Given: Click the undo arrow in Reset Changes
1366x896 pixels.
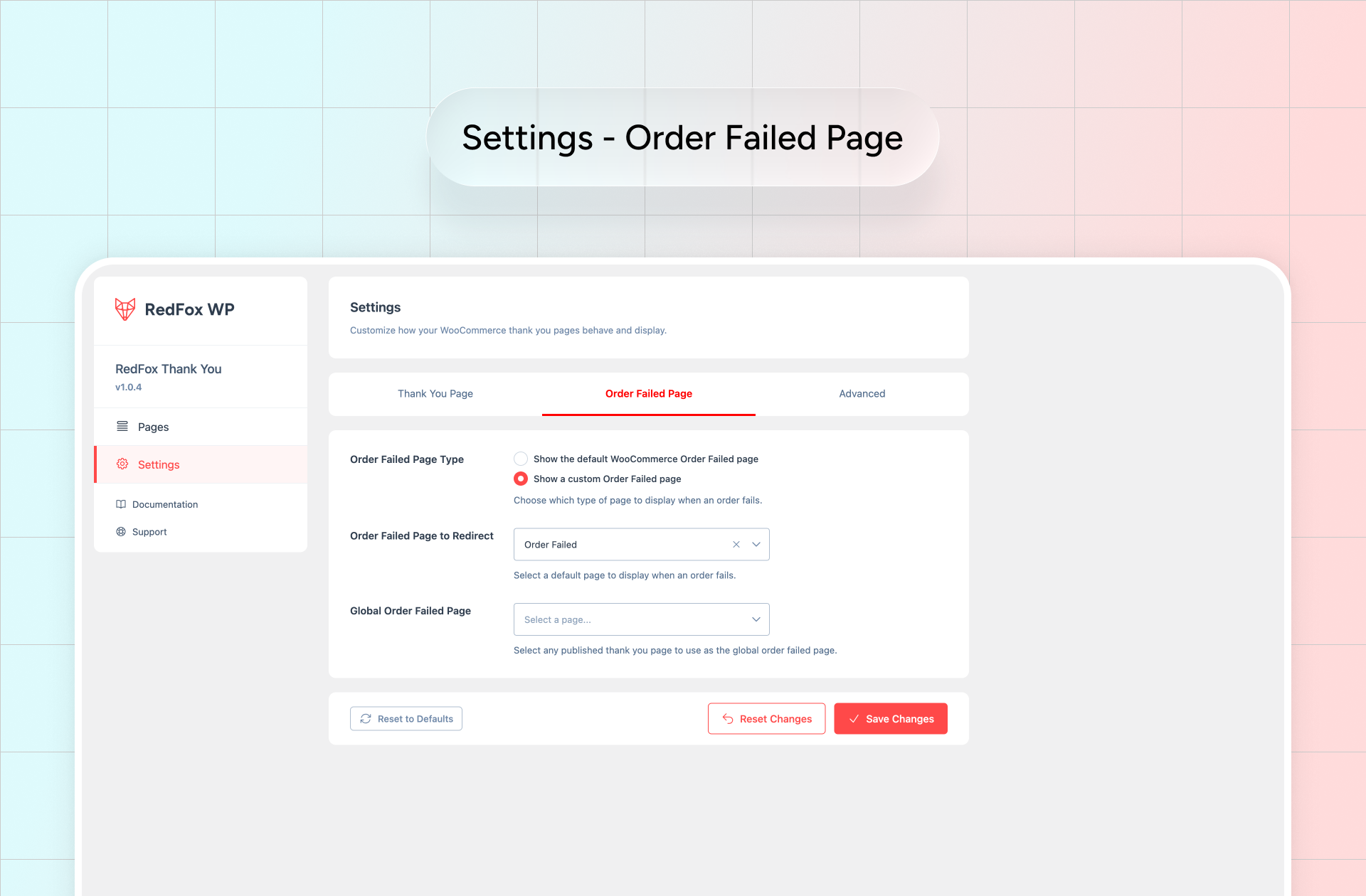Looking at the screenshot, I should [727, 718].
